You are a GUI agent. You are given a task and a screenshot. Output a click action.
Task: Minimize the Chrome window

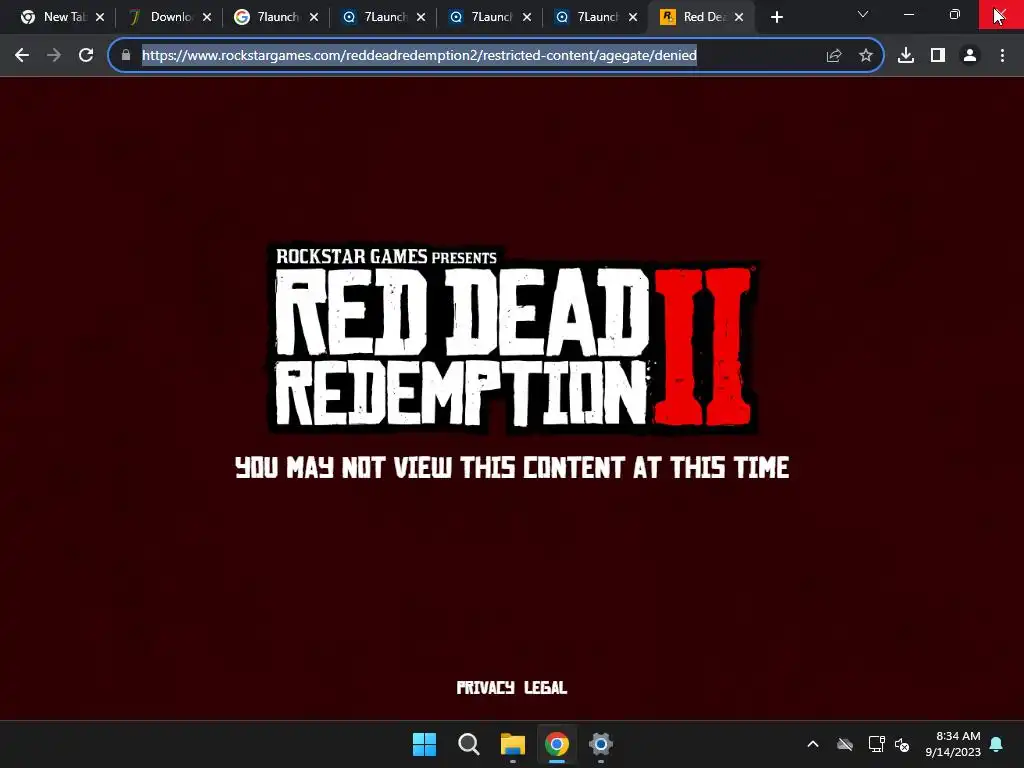coord(908,14)
